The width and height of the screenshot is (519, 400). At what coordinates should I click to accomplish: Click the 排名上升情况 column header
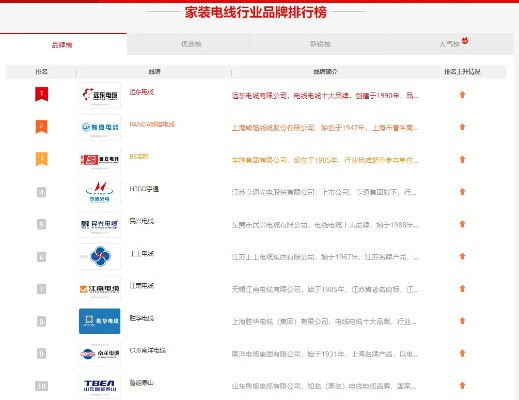462,72
